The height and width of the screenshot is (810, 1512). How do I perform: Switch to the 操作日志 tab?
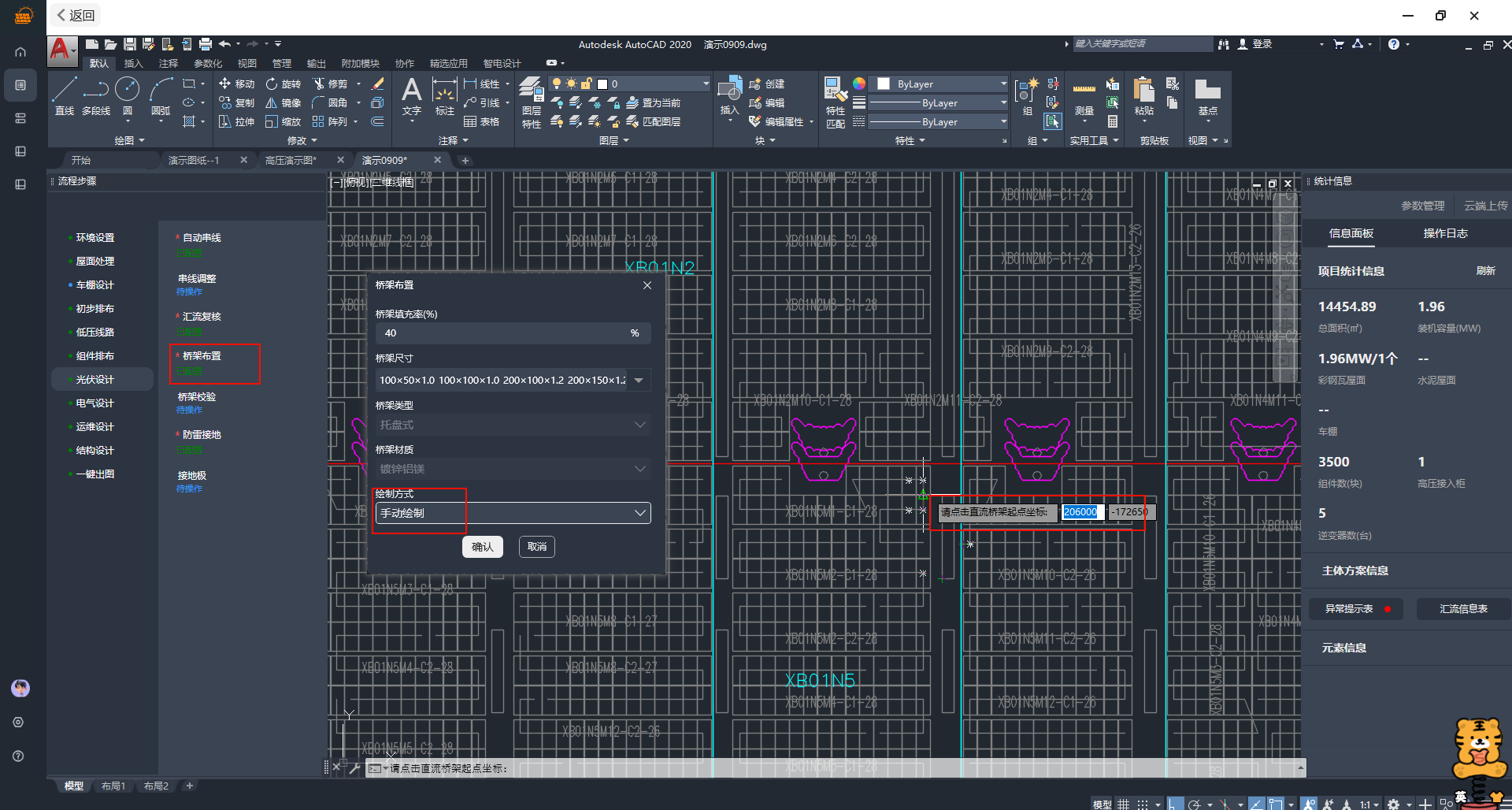(x=1445, y=233)
